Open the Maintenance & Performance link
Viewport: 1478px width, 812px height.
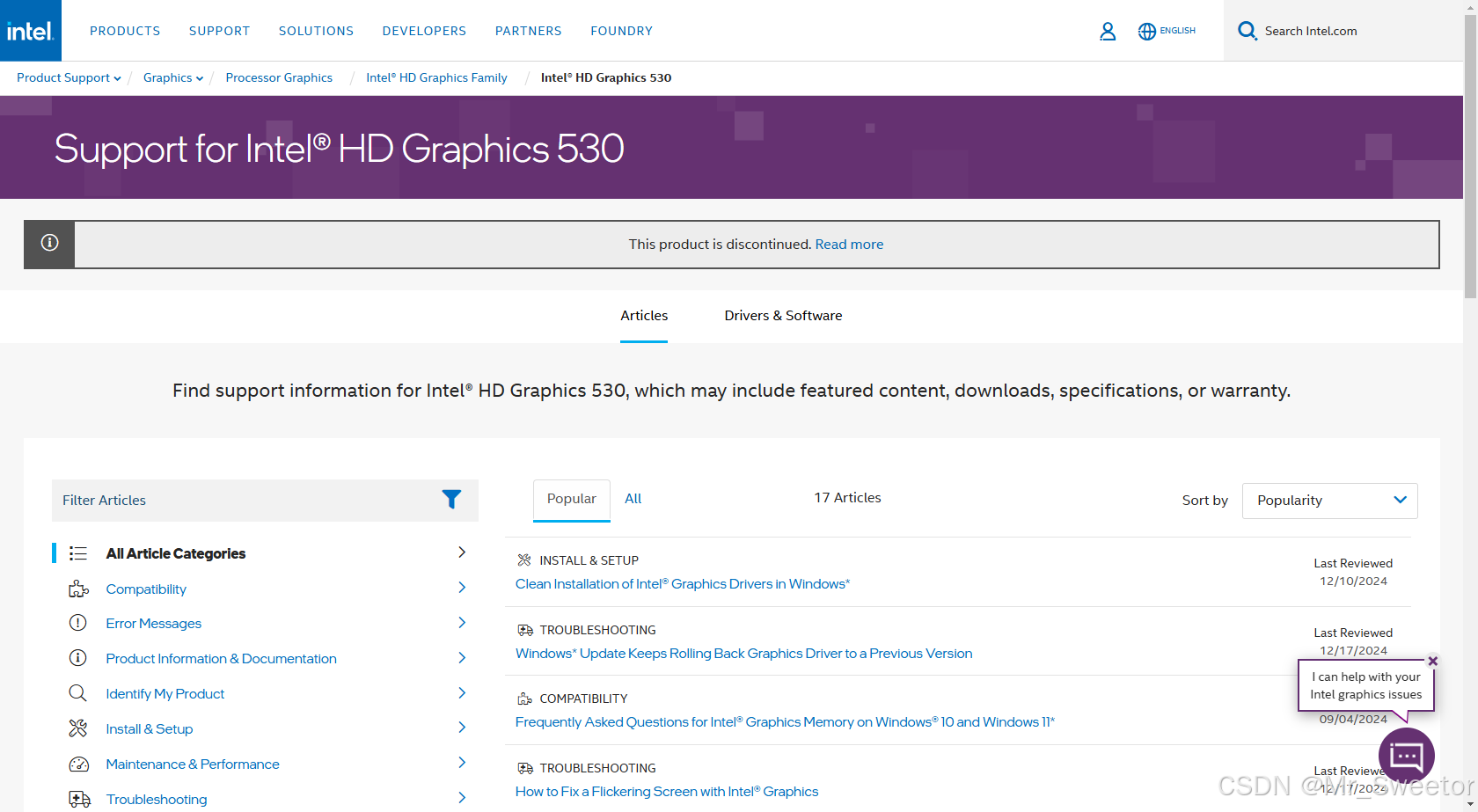click(x=193, y=764)
